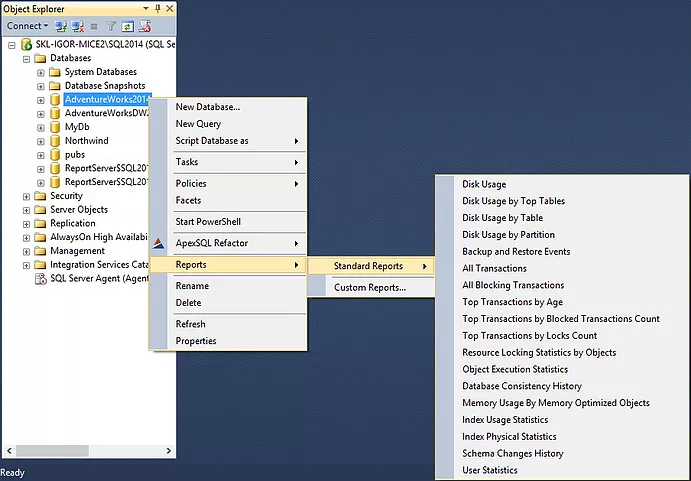The image size is (691, 481).
Task: Select Facets in context menu
Action: pyautogui.click(x=228, y=201)
